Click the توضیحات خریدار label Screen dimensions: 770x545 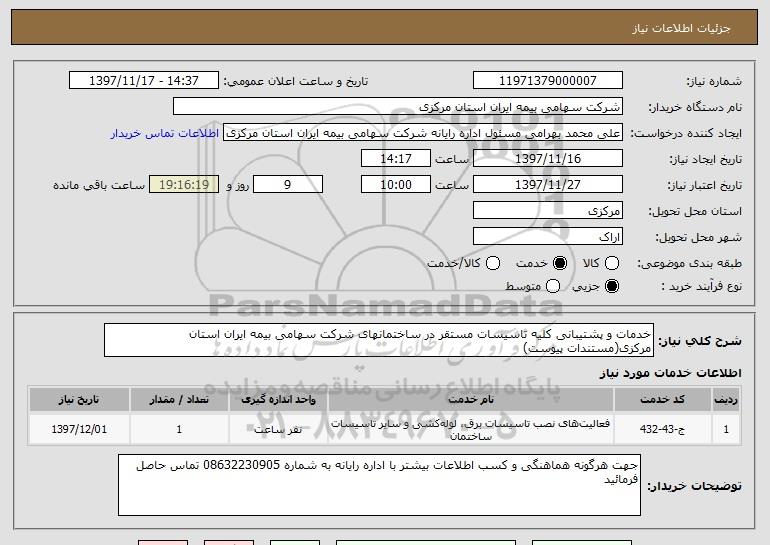click(x=694, y=486)
